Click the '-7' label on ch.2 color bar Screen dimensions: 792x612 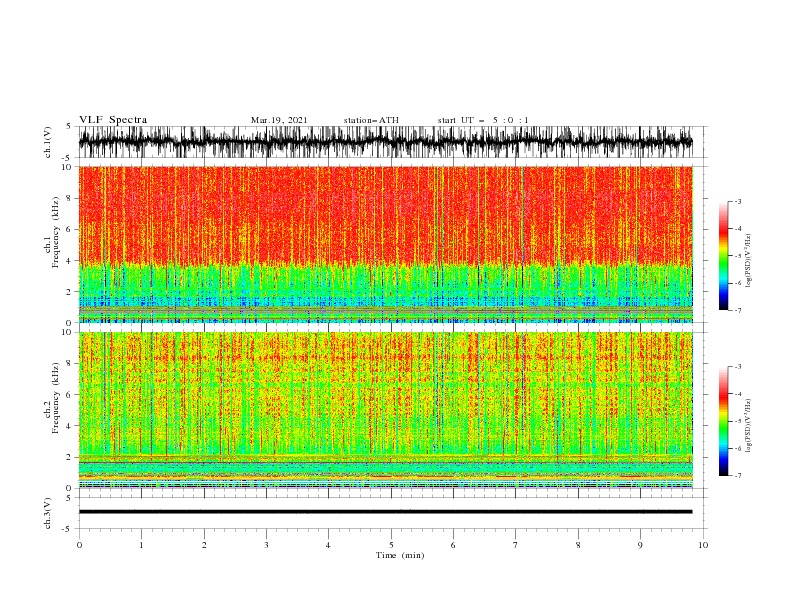click(x=737, y=476)
